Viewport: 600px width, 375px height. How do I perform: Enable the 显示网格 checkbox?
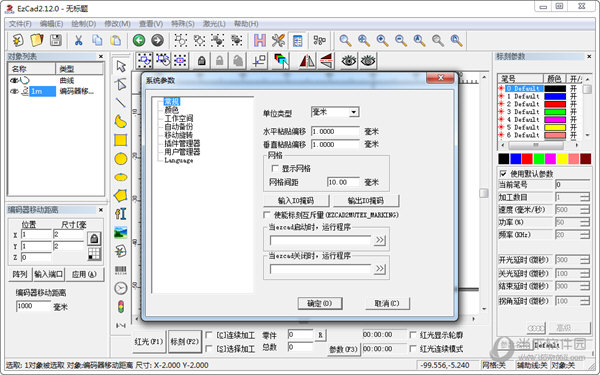click(275, 168)
